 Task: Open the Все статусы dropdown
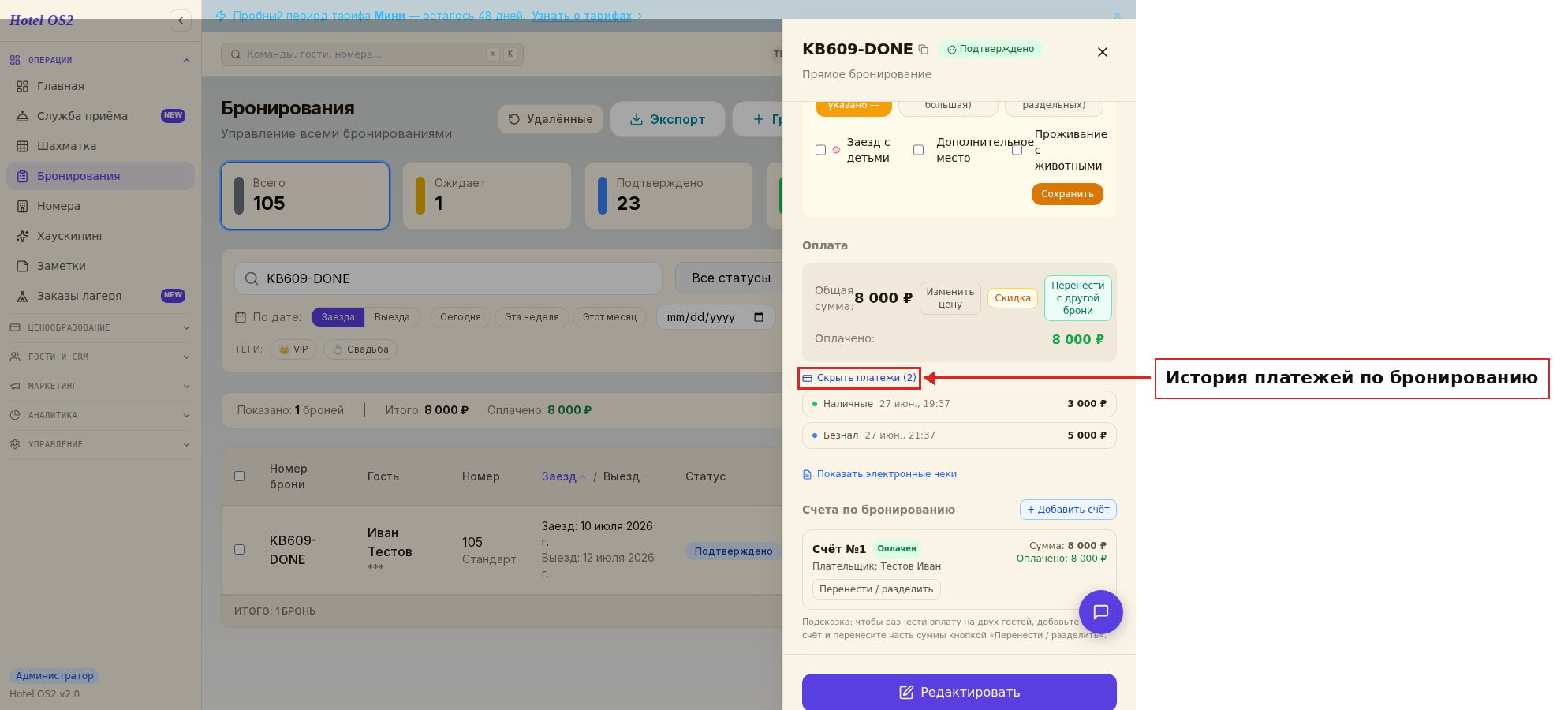(x=730, y=278)
